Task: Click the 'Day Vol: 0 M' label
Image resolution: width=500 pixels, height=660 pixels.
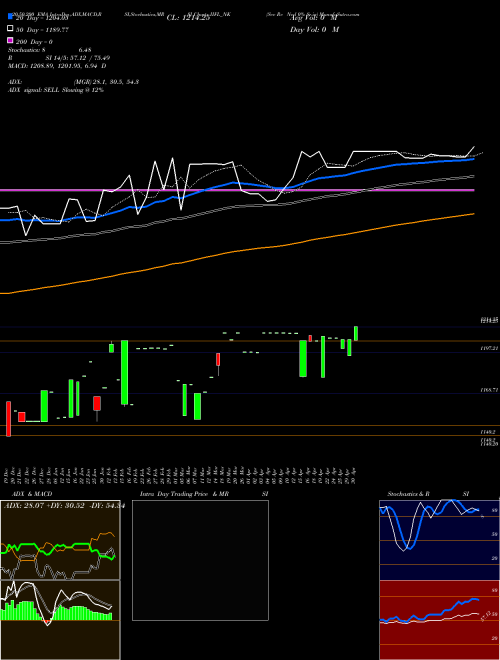Action: 314,30
